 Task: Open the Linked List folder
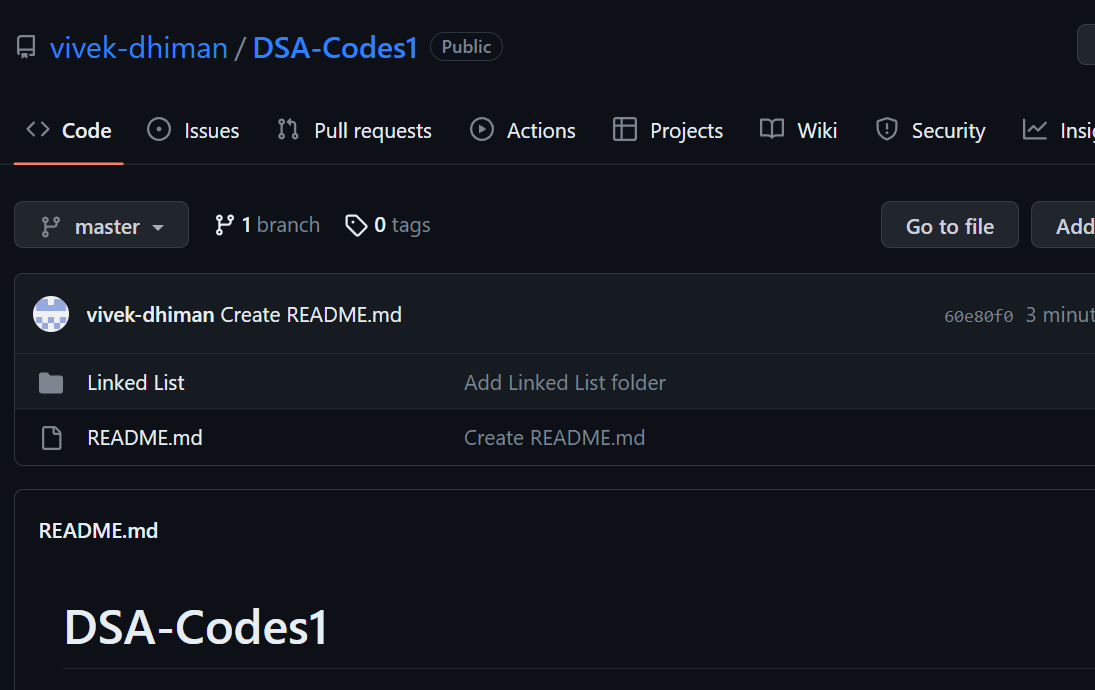tap(136, 383)
